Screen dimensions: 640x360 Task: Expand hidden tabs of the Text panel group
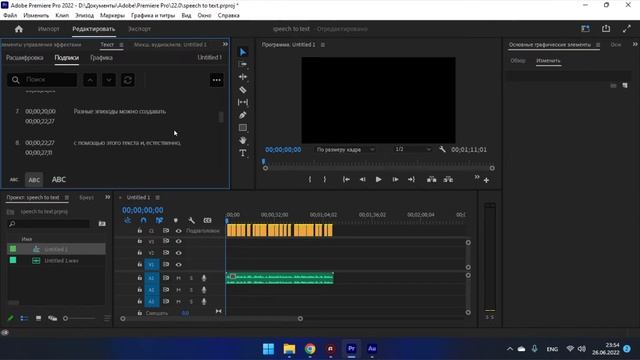tap(225, 44)
